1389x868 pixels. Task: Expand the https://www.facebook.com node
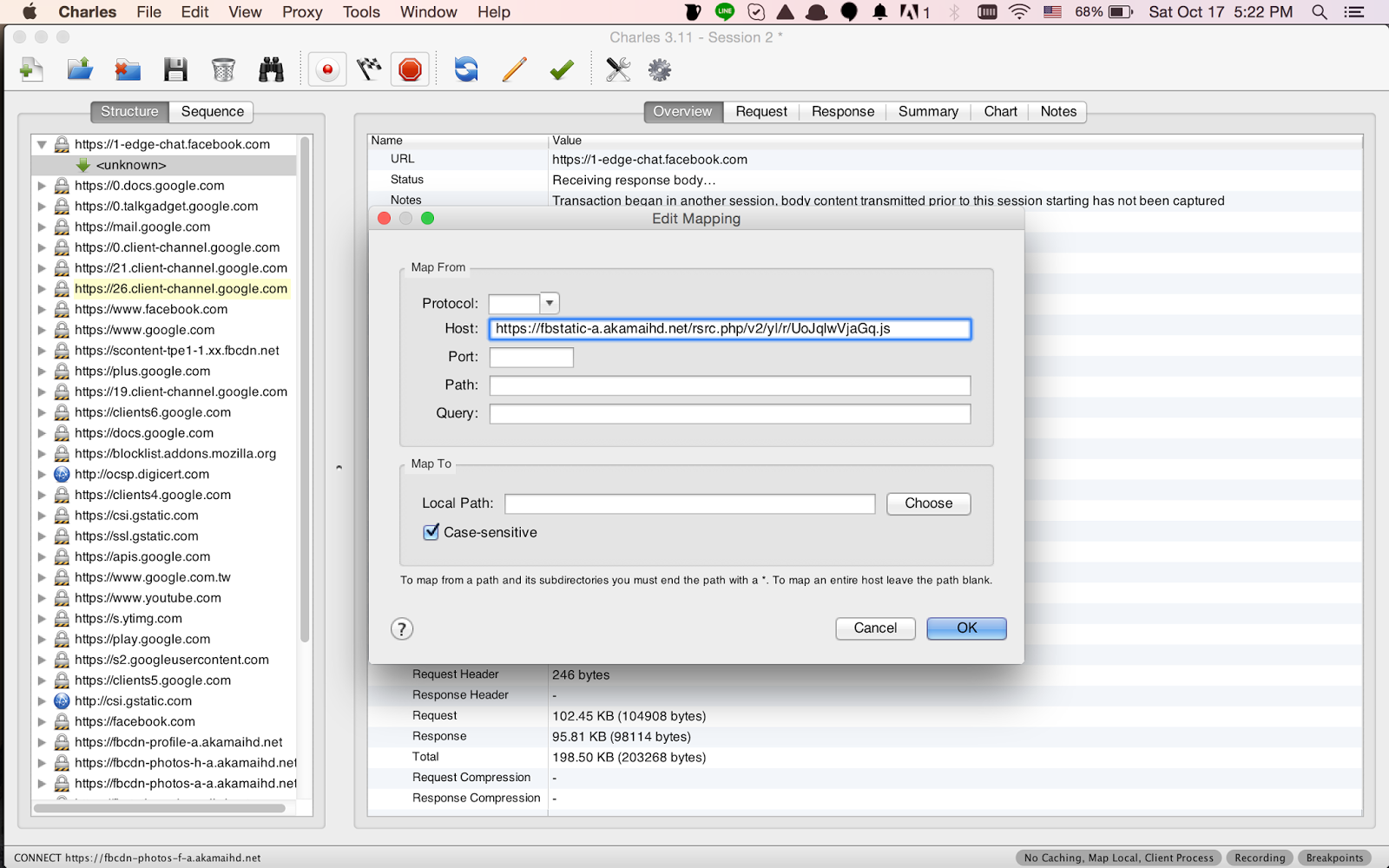[42, 310]
